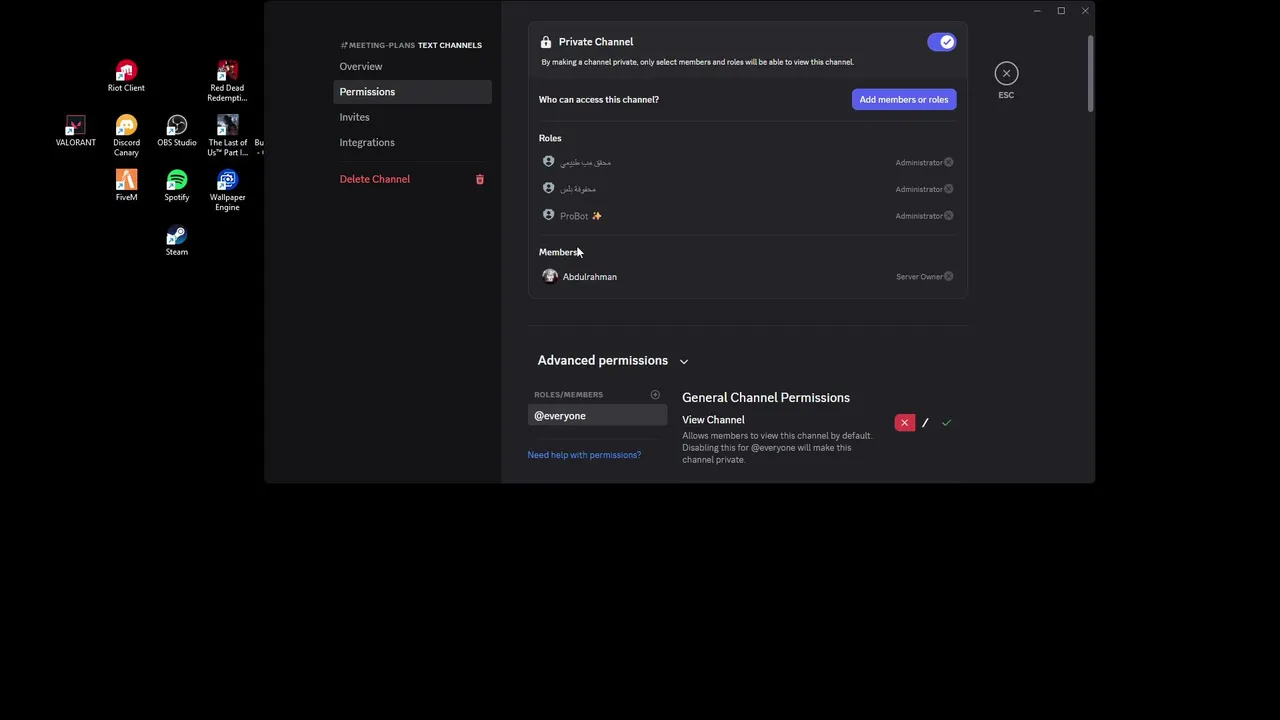Open the Overview settings tab

pos(361,66)
